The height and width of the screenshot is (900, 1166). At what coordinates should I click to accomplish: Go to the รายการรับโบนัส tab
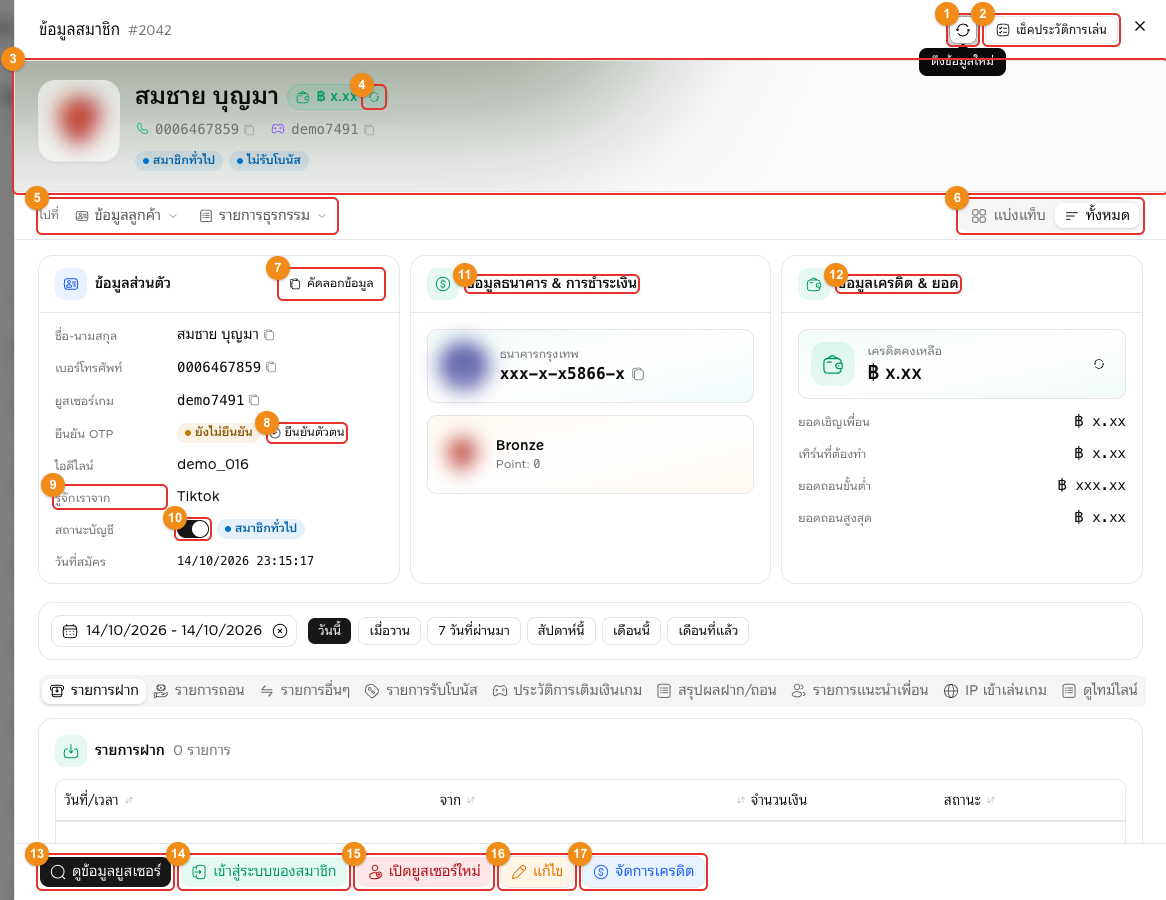click(x=421, y=691)
